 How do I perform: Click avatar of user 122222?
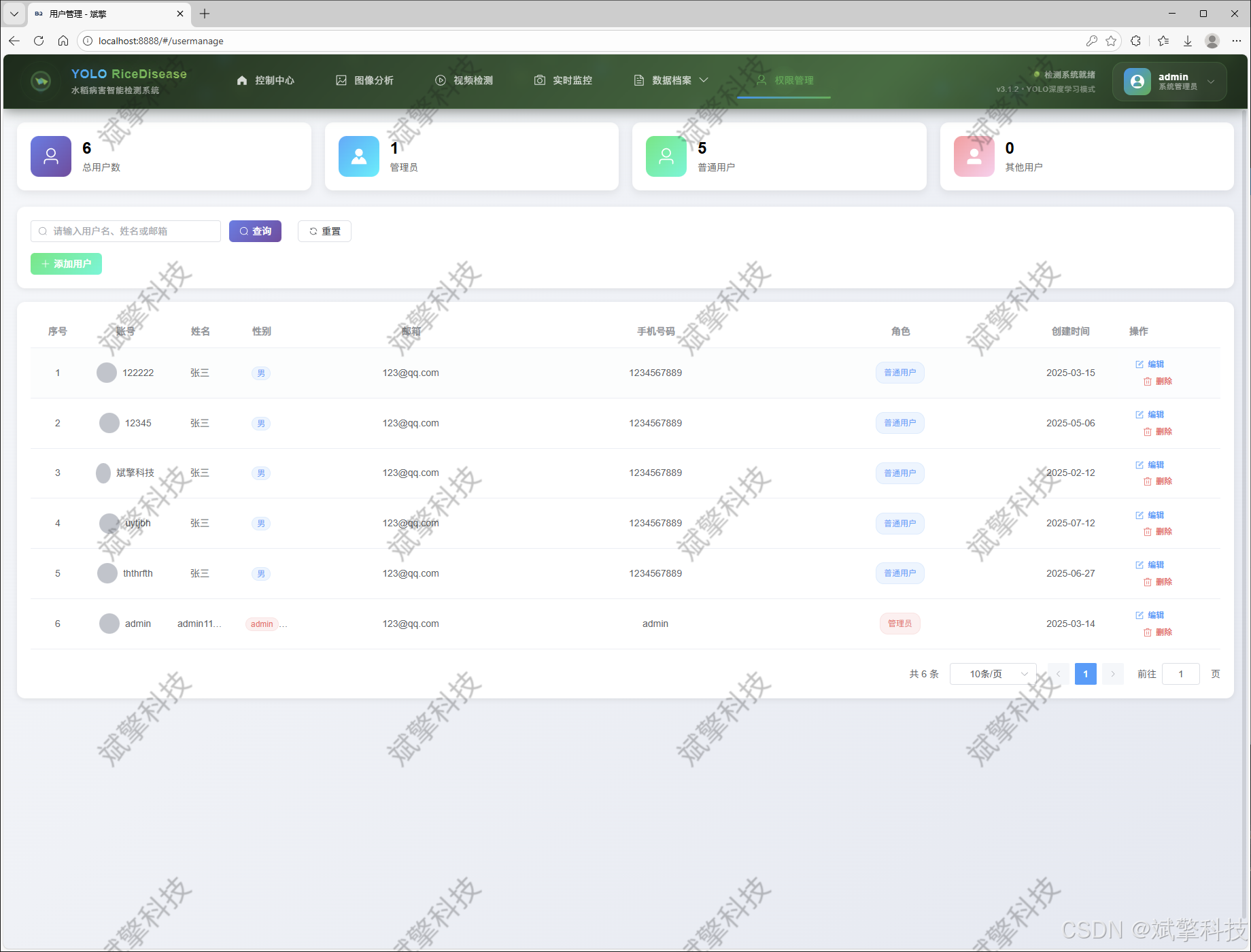point(107,373)
